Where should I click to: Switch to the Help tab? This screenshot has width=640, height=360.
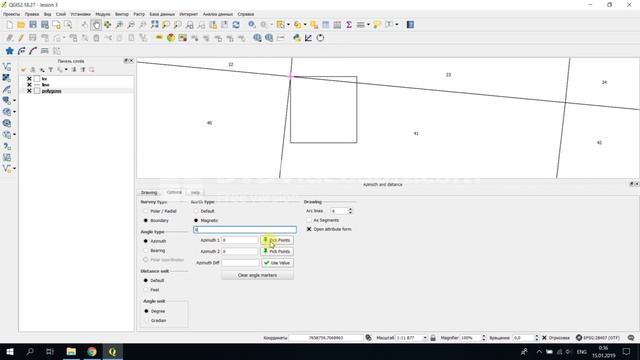tap(195, 192)
